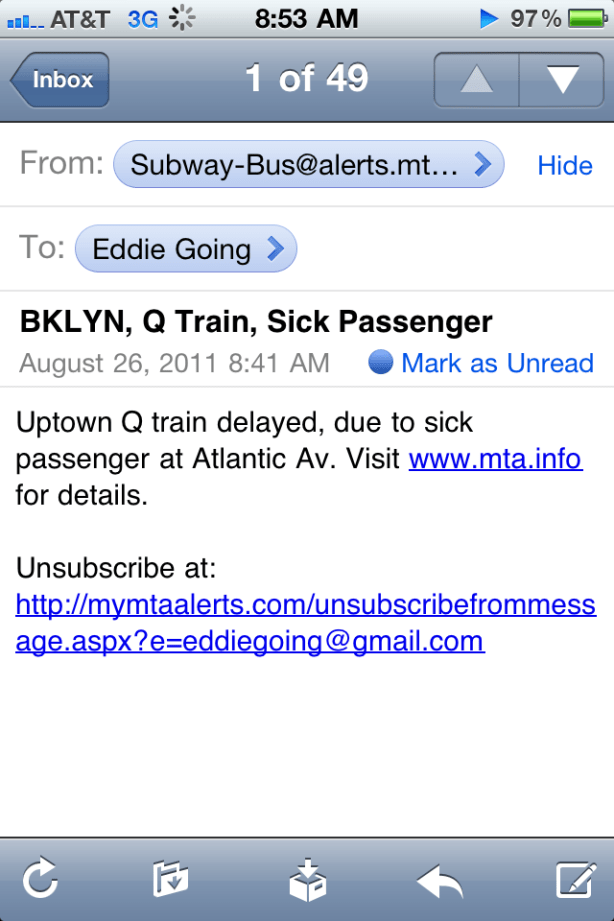Go to previous message with up arrow
Viewport: 614px width, 921px height.
click(477, 80)
